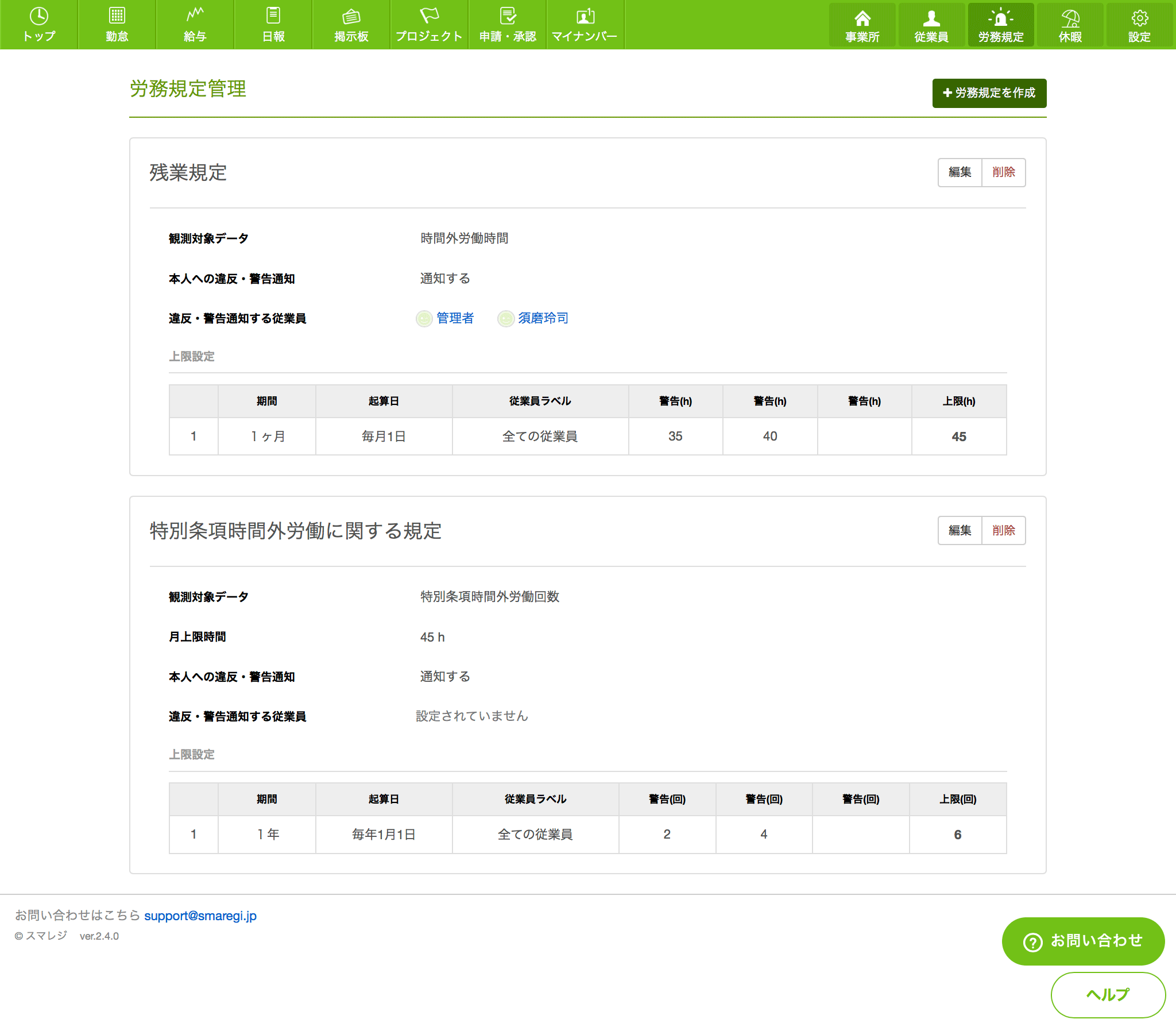Open the 給与 graph icon

[x=195, y=14]
